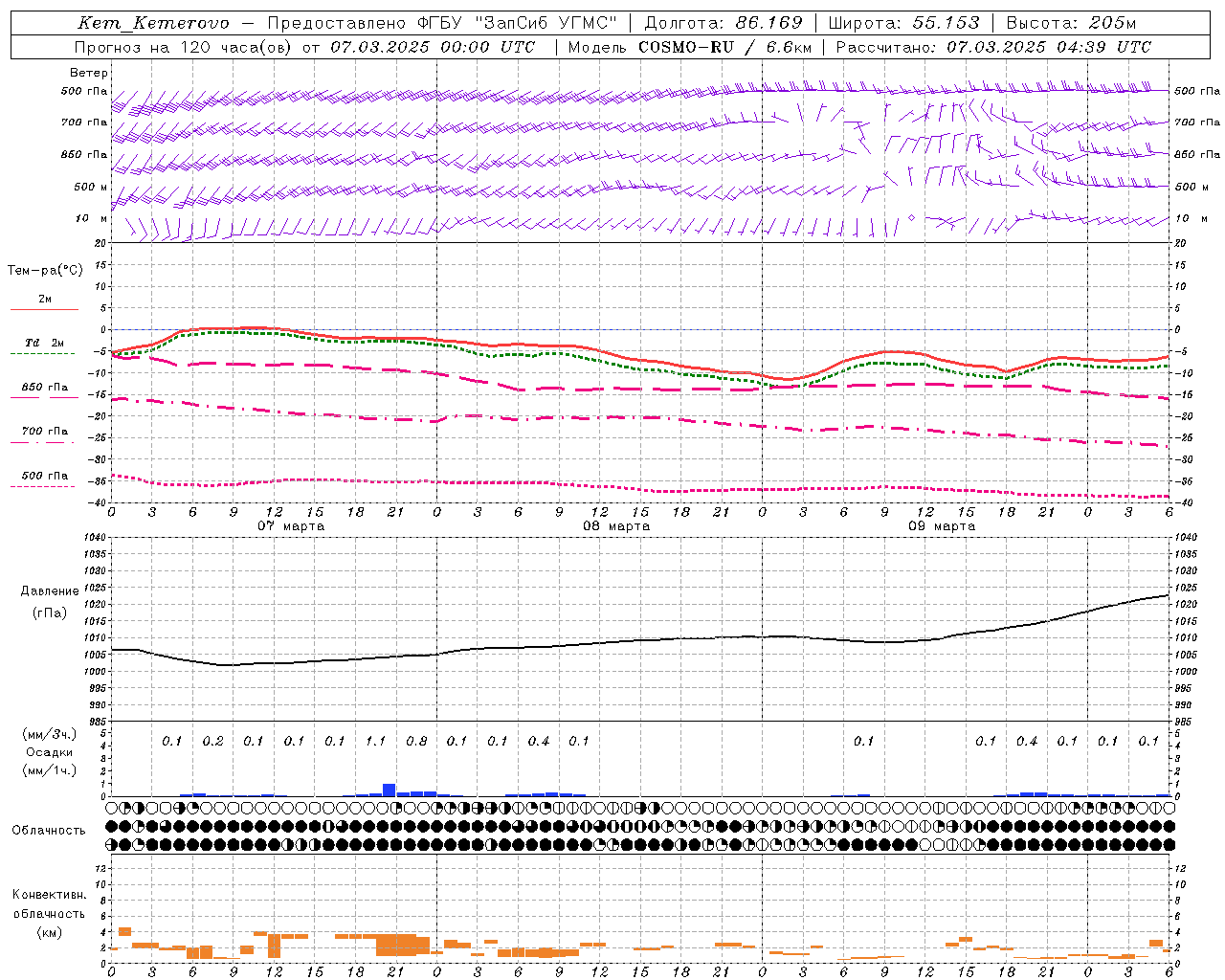Viewport: 1225px width, 980px height.
Task: Click the Осадки panel label
Action: click(x=50, y=752)
